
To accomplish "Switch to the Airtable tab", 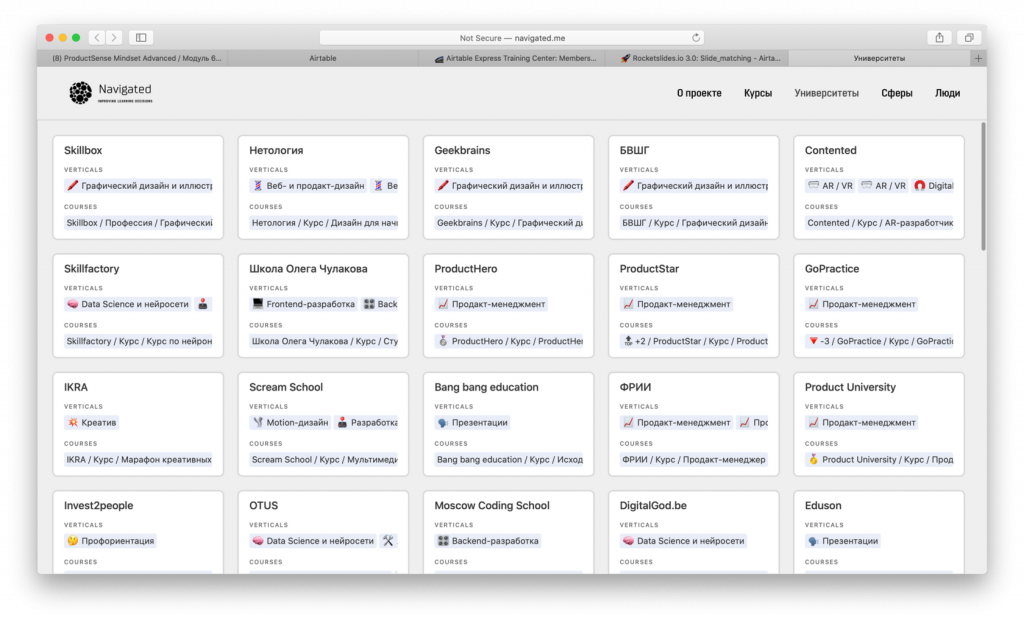I will 323,58.
